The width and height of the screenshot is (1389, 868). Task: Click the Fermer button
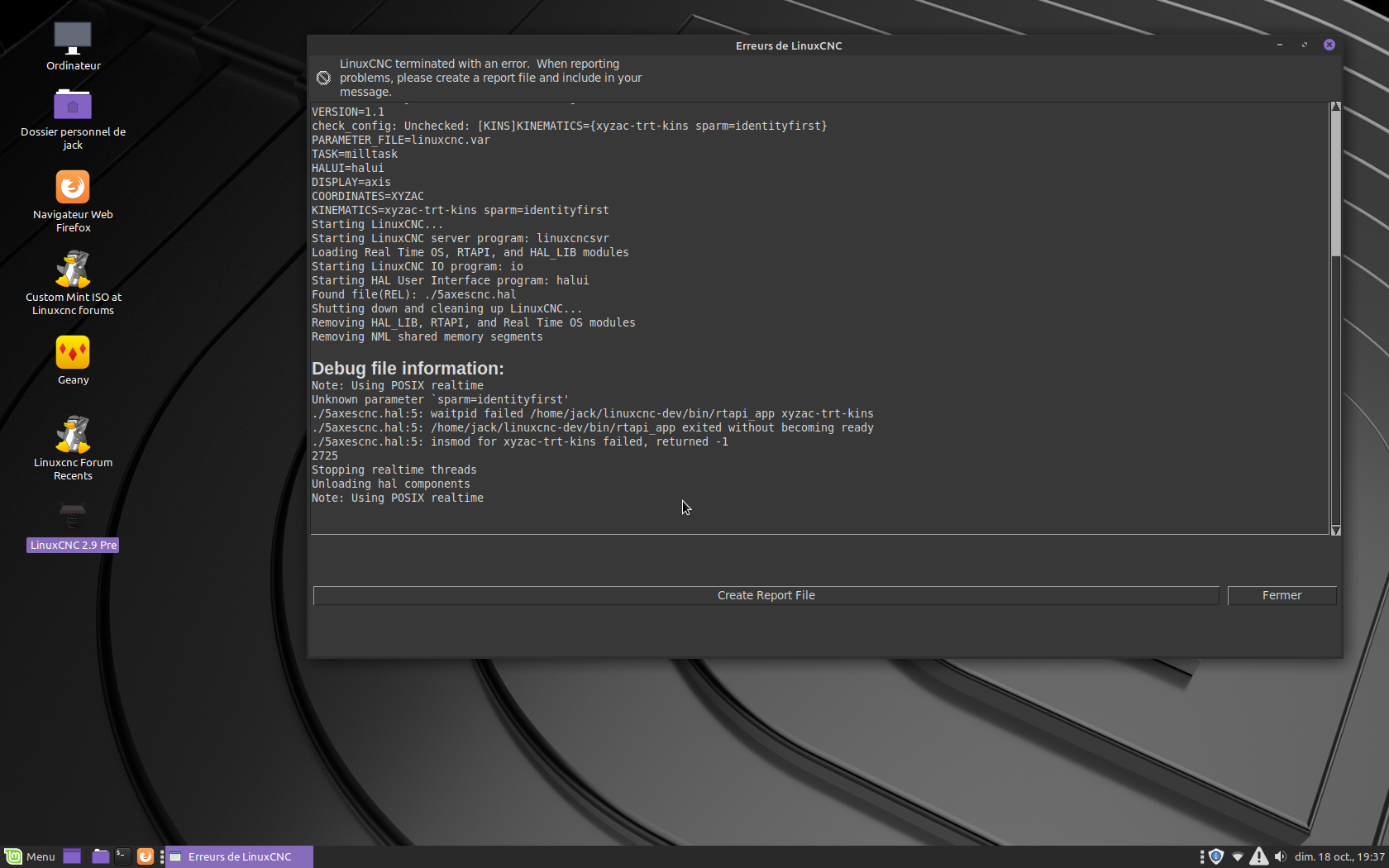[1282, 595]
